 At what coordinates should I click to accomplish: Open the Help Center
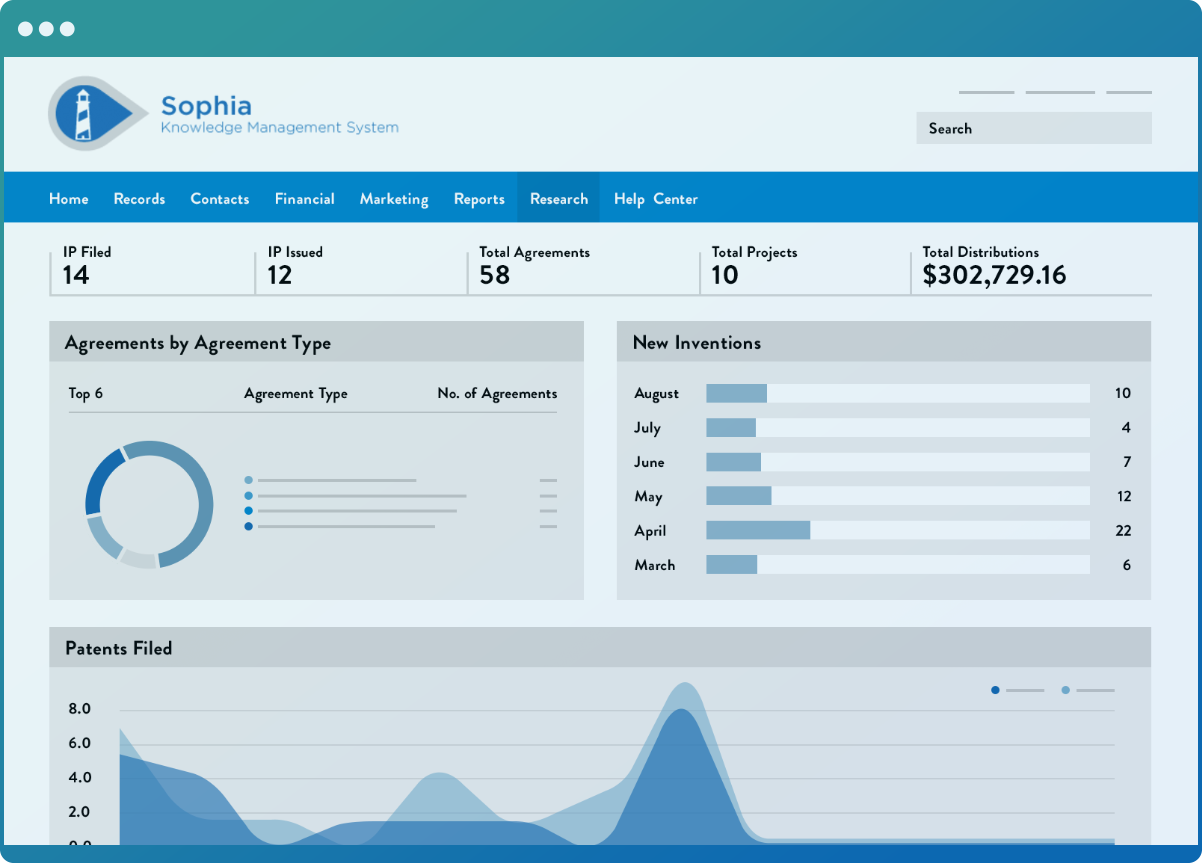(x=655, y=198)
